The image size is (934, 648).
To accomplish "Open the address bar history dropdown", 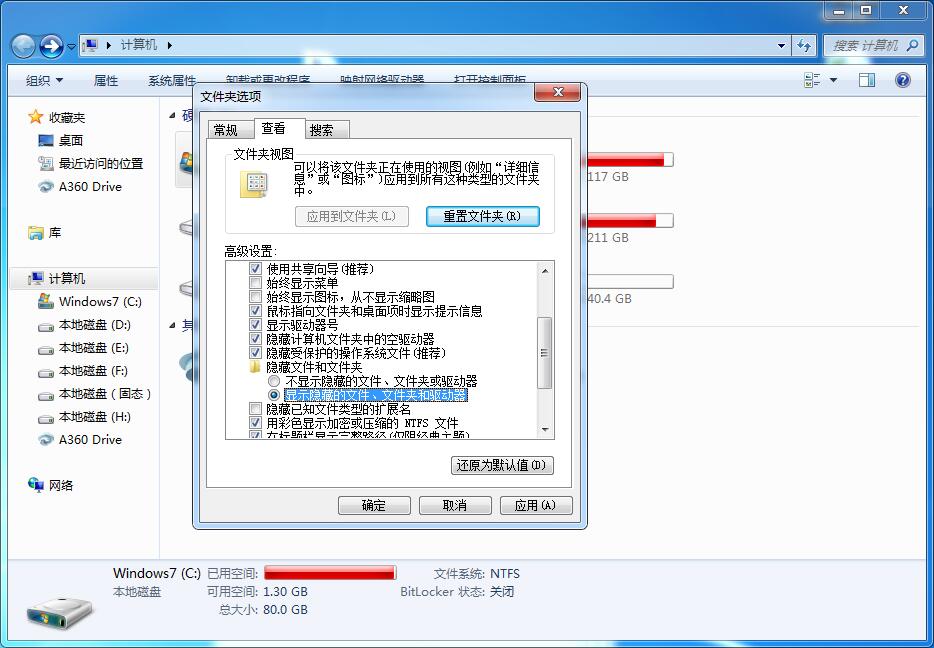I will tap(782, 45).
